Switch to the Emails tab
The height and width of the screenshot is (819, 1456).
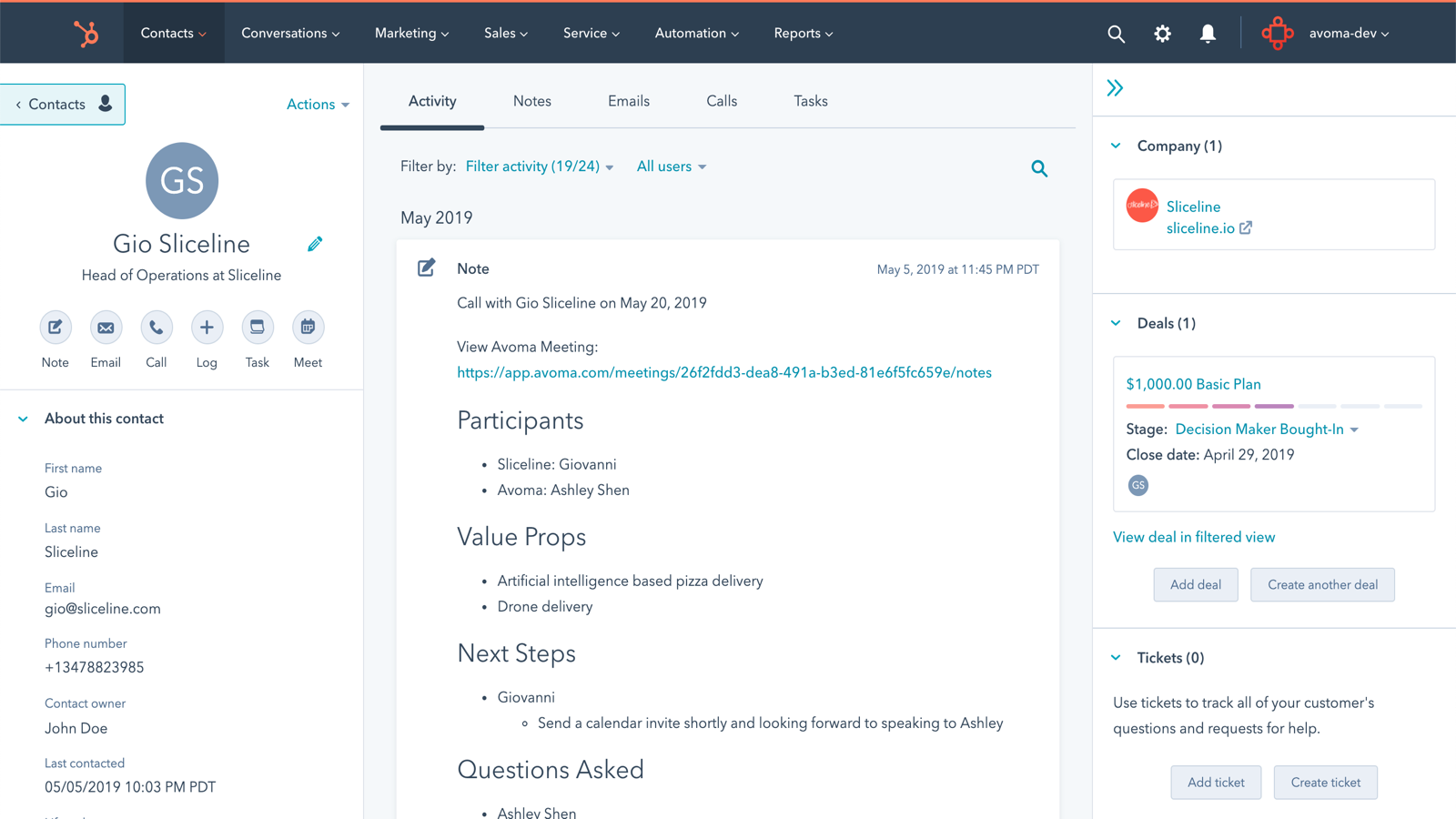pyautogui.click(x=629, y=101)
